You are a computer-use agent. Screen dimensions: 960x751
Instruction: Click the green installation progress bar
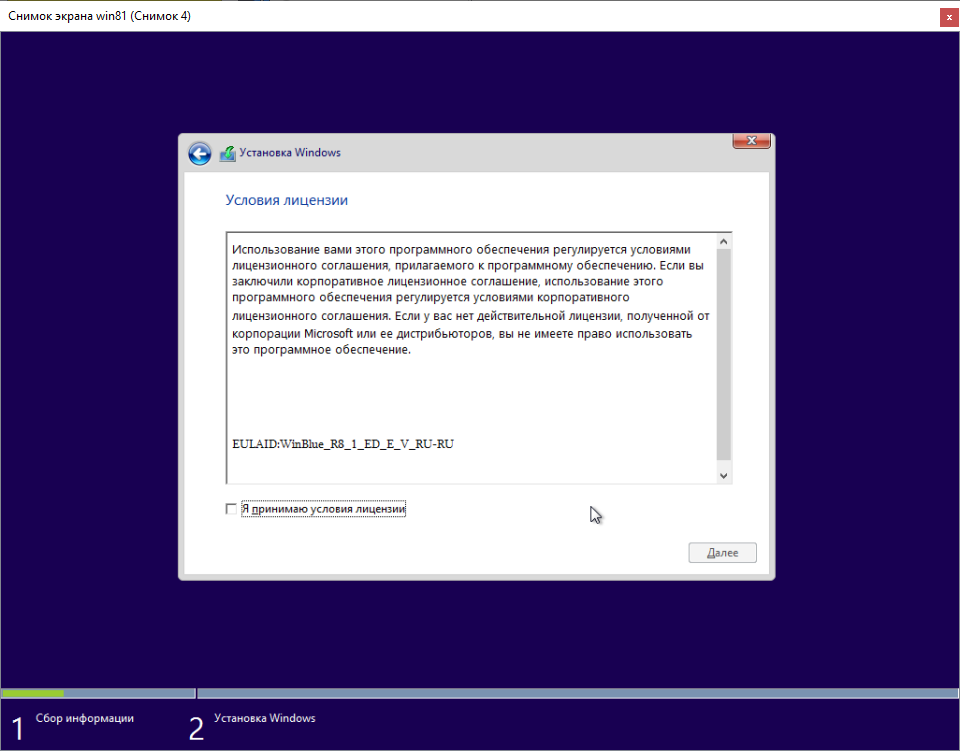click(x=33, y=693)
